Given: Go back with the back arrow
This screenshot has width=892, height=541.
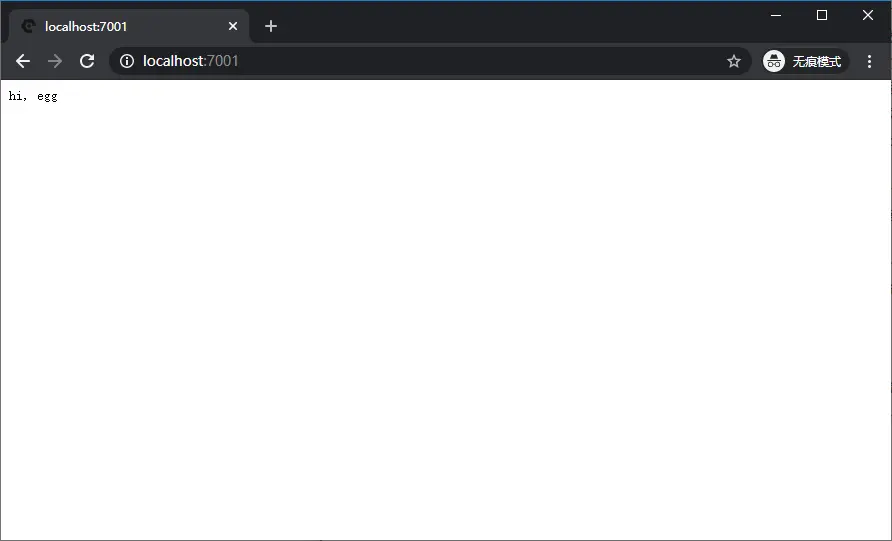Looking at the screenshot, I should coord(23,61).
